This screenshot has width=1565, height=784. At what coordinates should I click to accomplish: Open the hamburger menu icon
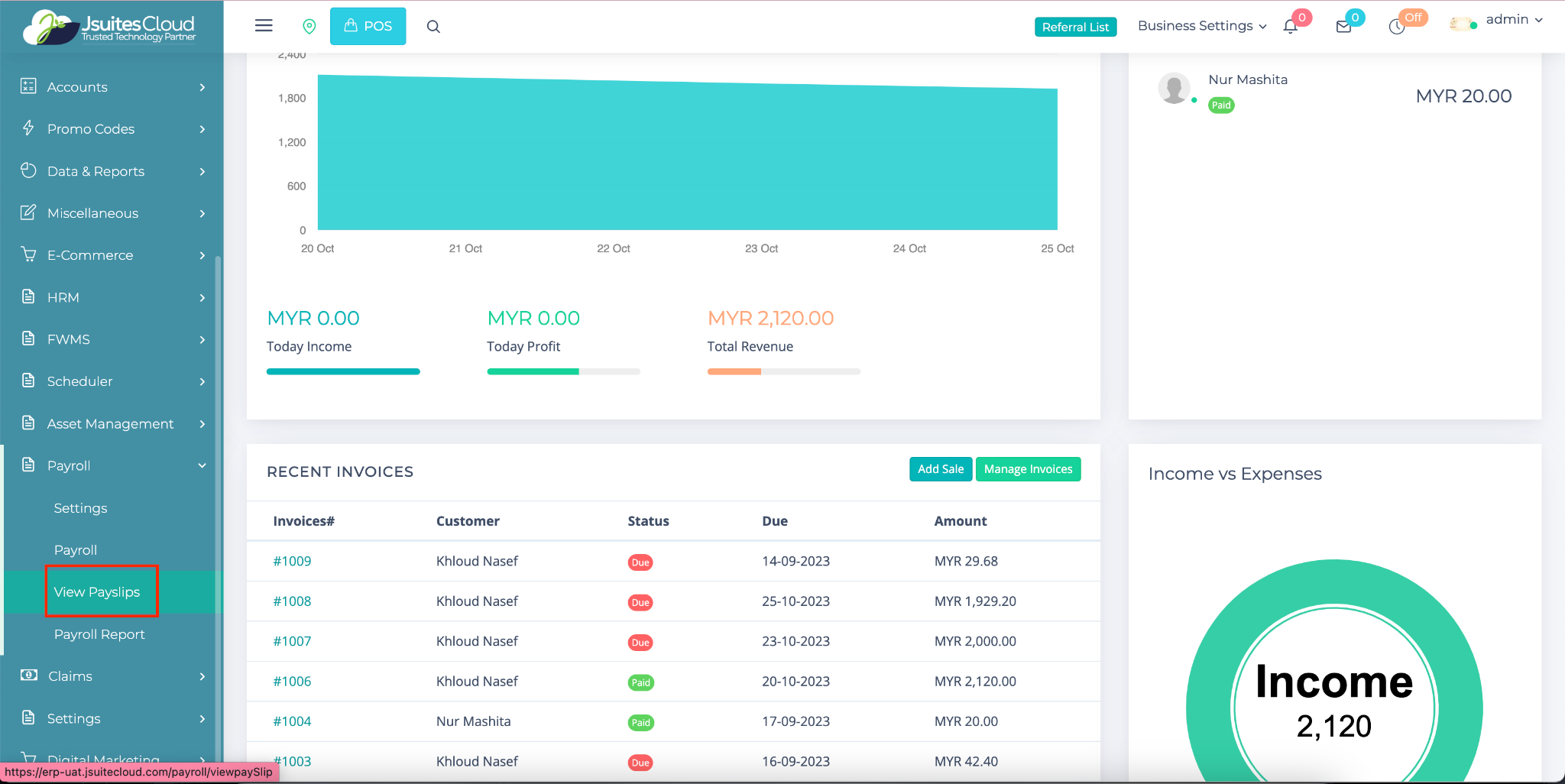click(x=264, y=26)
